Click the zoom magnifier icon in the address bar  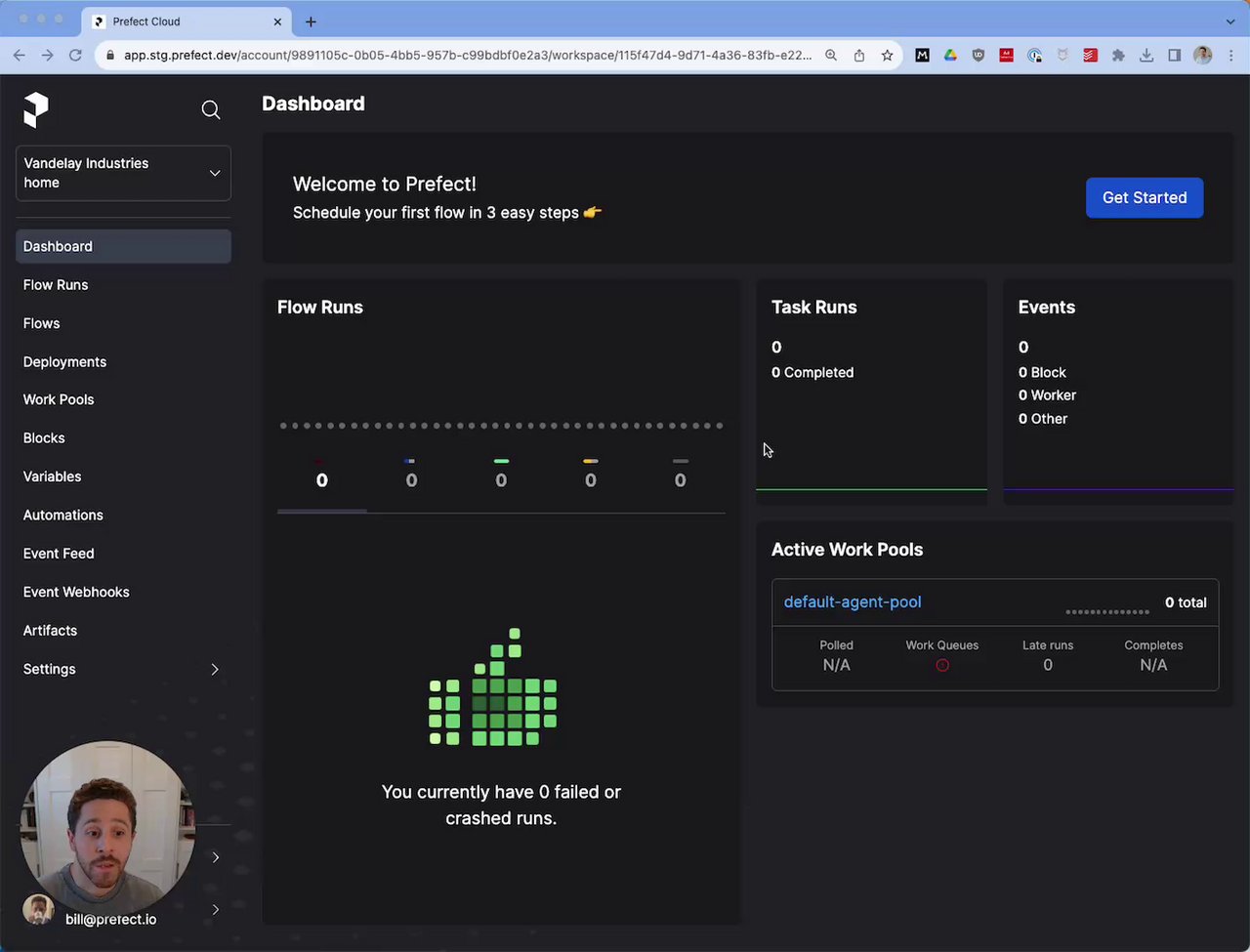[831, 56]
